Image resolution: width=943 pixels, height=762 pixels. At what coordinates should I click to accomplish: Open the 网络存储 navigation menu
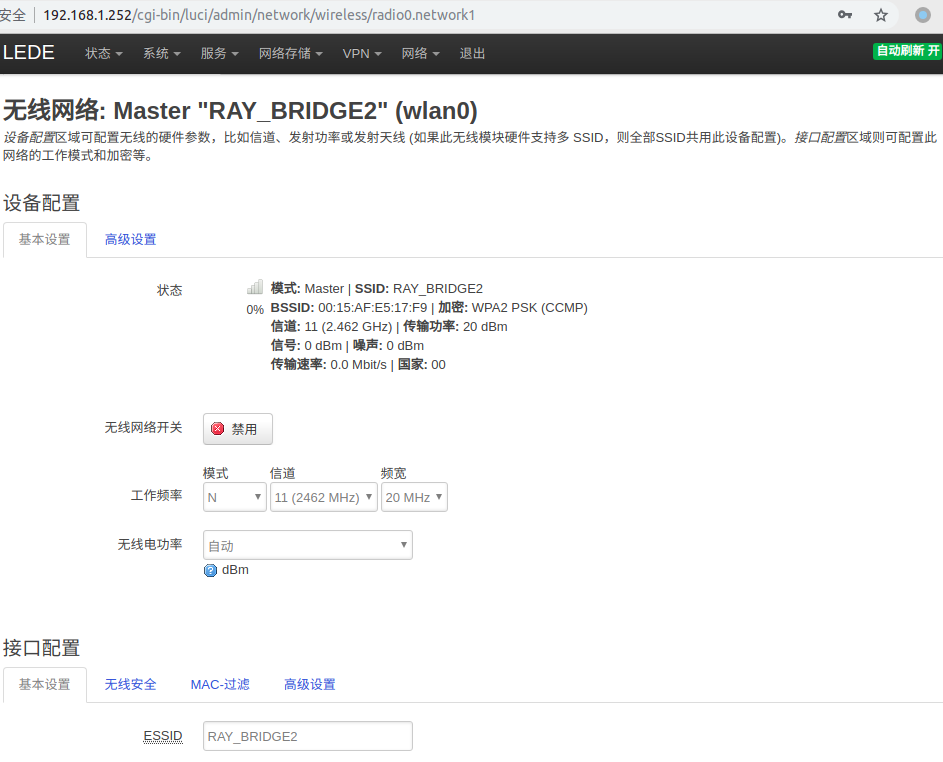point(290,53)
